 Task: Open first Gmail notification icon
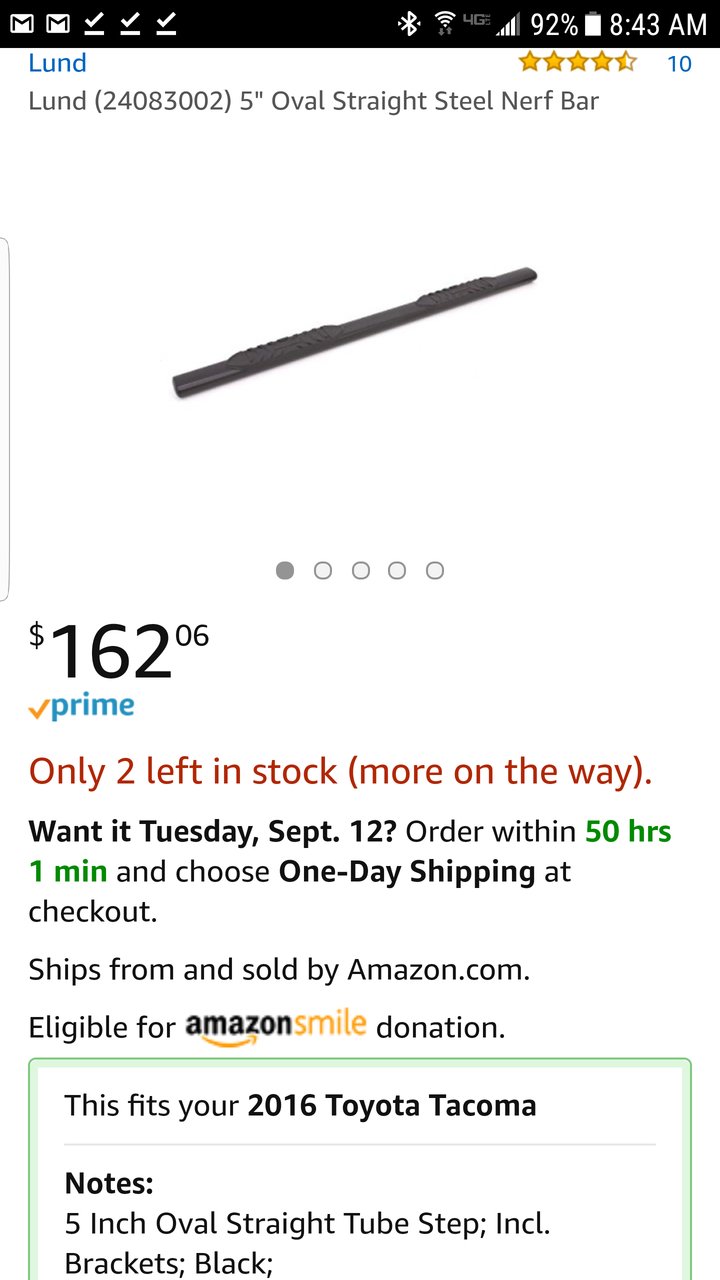coord(22,24)
